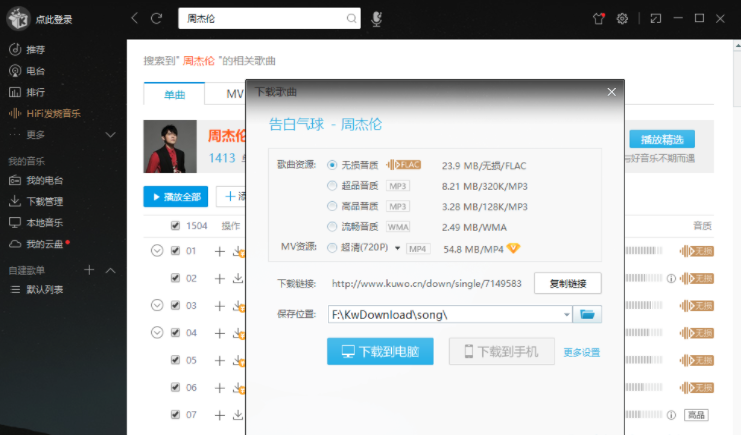
Task: Click download icon for song 07
Action: pyautogui.click(x=238, y=415)
